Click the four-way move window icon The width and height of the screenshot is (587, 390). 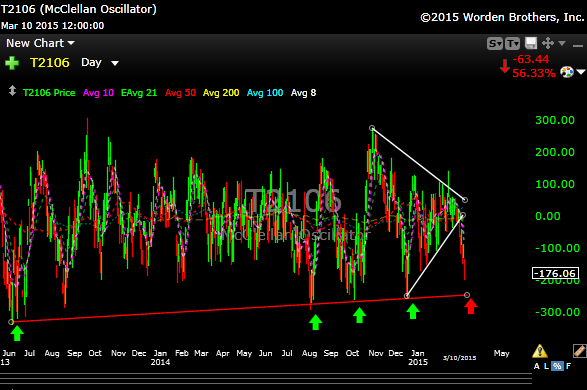[x=548, y=43]
